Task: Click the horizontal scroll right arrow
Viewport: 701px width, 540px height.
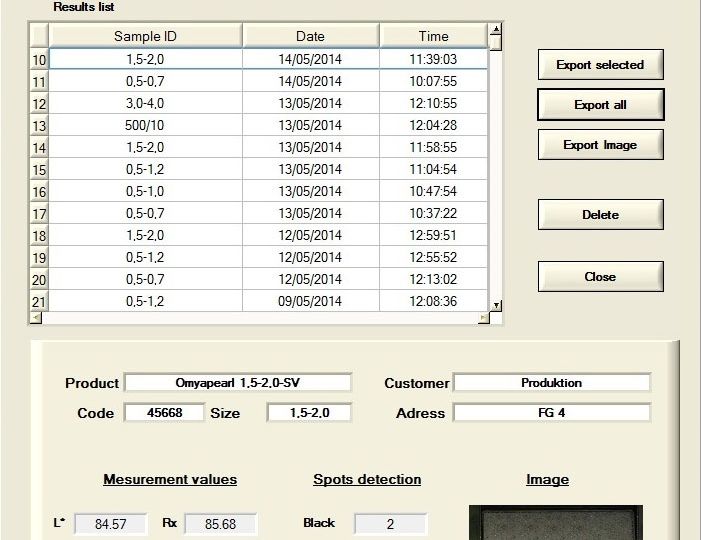Action: pyautogui.click(x=484, y=317)
